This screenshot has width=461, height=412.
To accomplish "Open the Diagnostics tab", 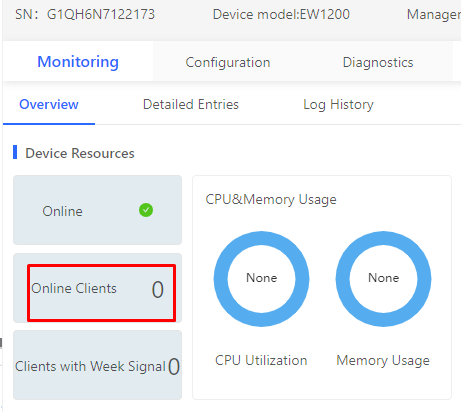I will (x=378, y=62).
